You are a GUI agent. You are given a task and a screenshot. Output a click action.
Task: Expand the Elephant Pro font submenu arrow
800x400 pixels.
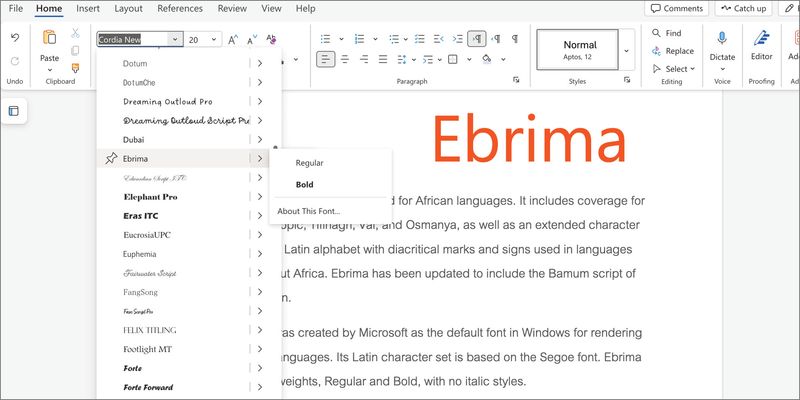259,197
